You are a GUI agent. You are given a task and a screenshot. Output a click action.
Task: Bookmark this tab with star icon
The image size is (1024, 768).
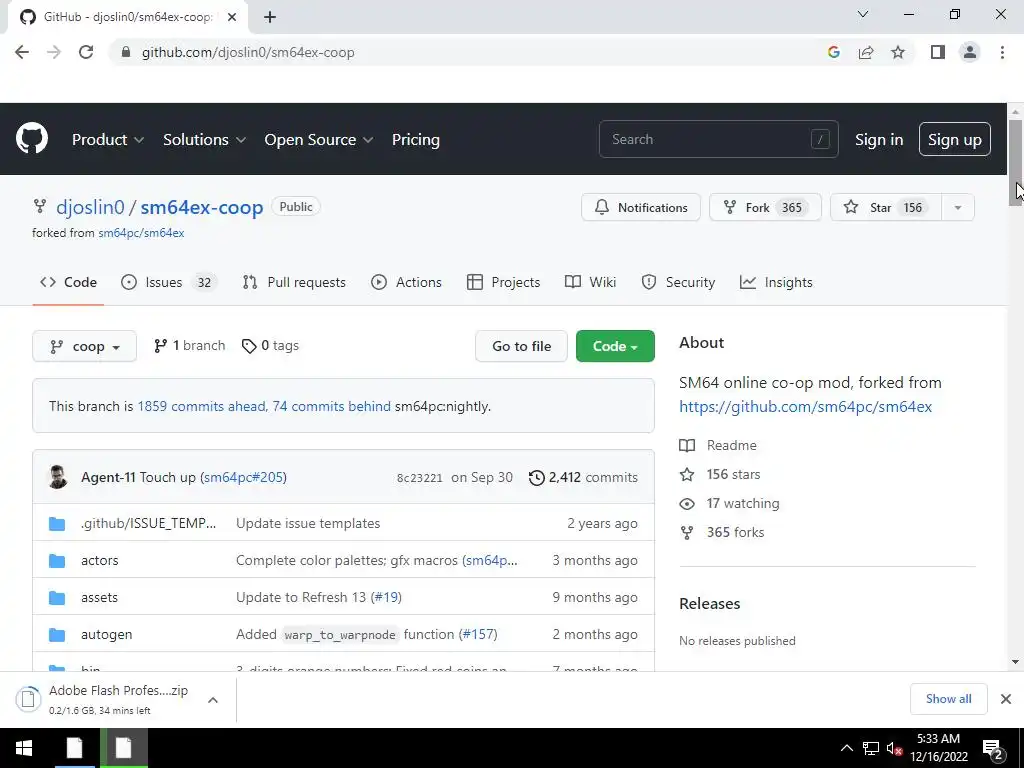[898, 52]
